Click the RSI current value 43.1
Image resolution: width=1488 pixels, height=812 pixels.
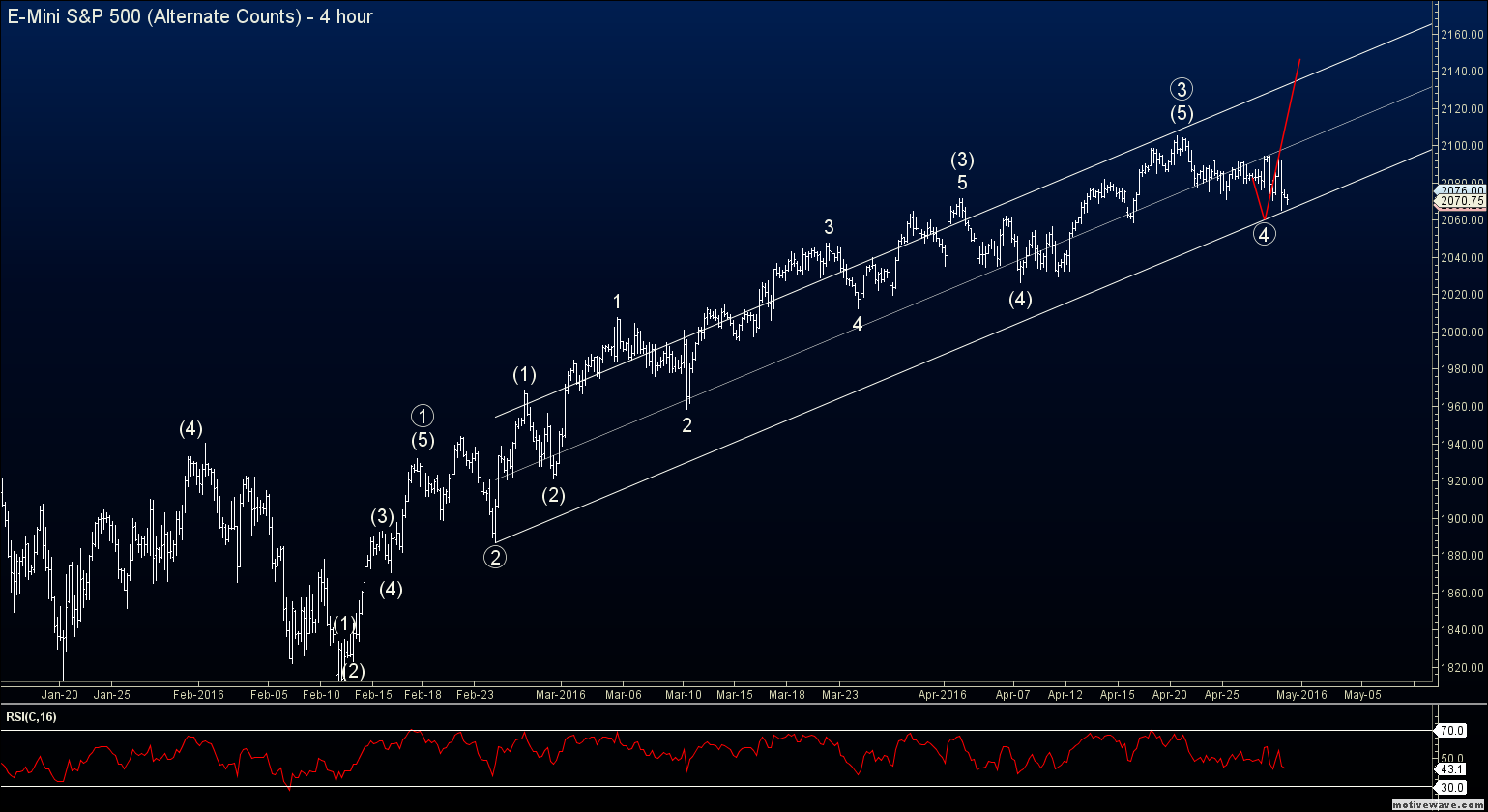[1453, 769]
